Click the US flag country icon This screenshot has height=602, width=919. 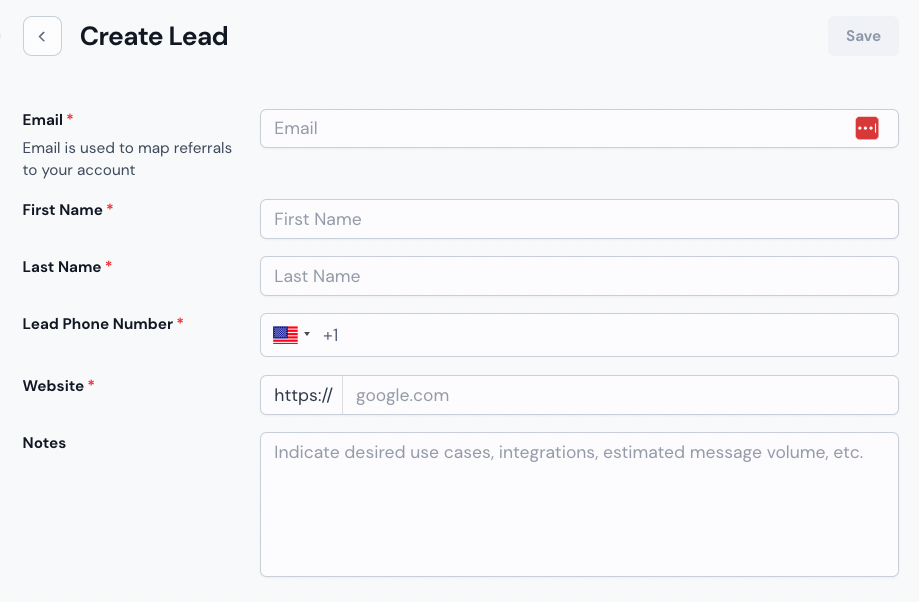coord(285,335)
